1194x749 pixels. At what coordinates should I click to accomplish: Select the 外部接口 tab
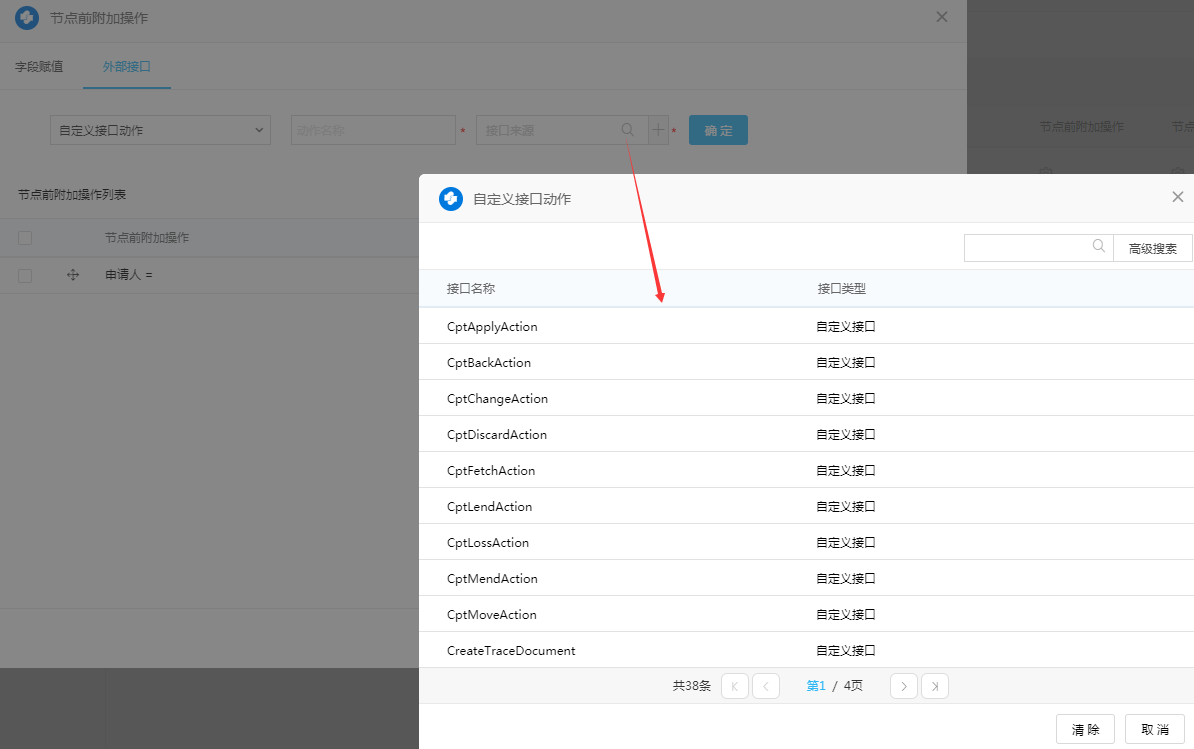coord(126,67)
